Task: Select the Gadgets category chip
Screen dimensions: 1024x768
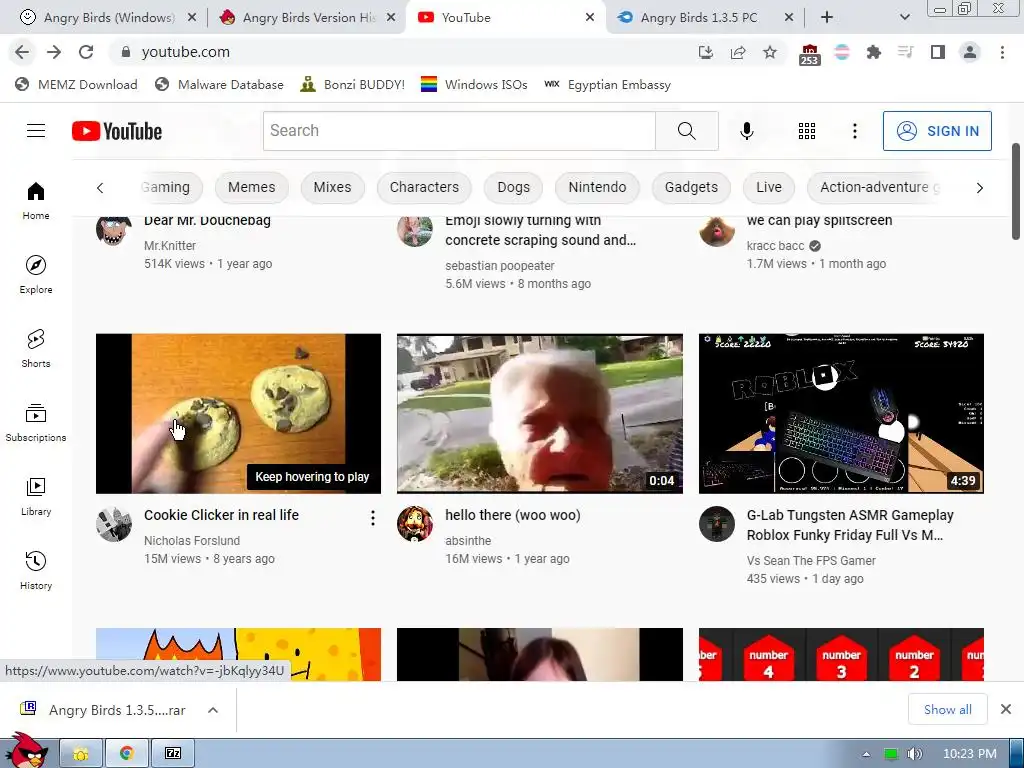Action: 691,187
